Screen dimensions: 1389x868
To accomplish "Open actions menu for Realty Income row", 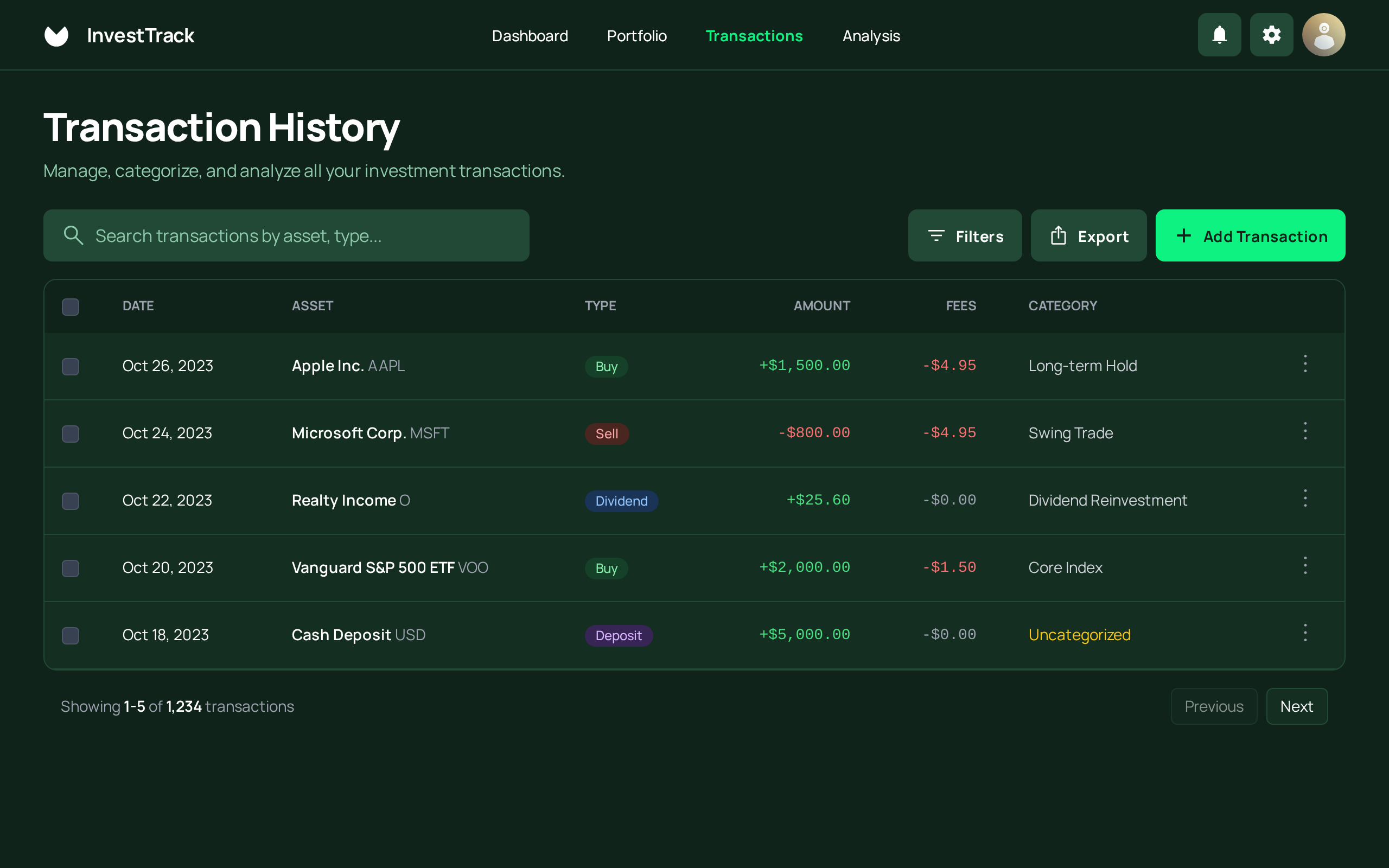I will (1306, 499).
